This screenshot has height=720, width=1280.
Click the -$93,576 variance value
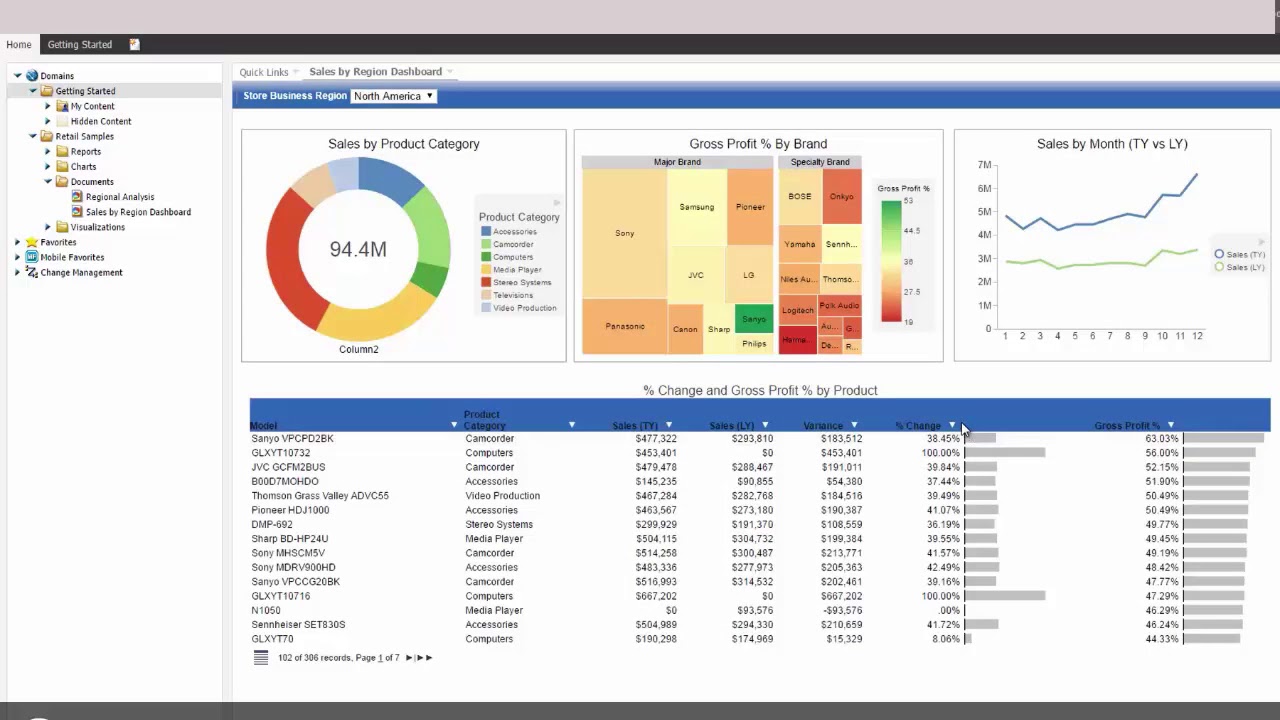pyautogui.click(x=842, y=610)
